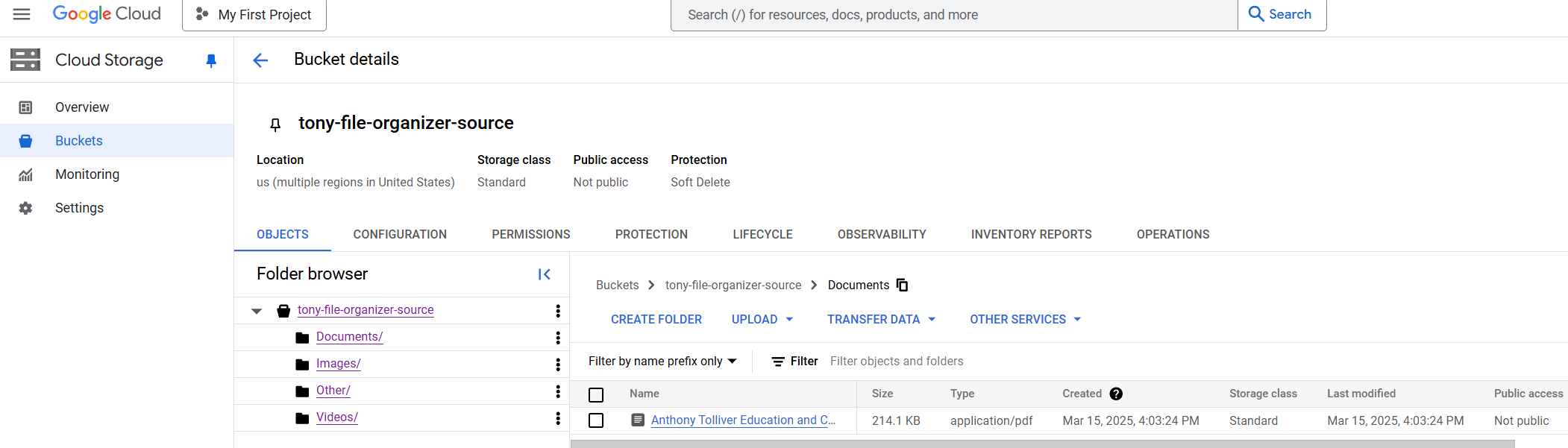The height and width of the screenshot is (448, 1568).
Task: Open the Videos/ folder link
Action: tap(336, 417)
